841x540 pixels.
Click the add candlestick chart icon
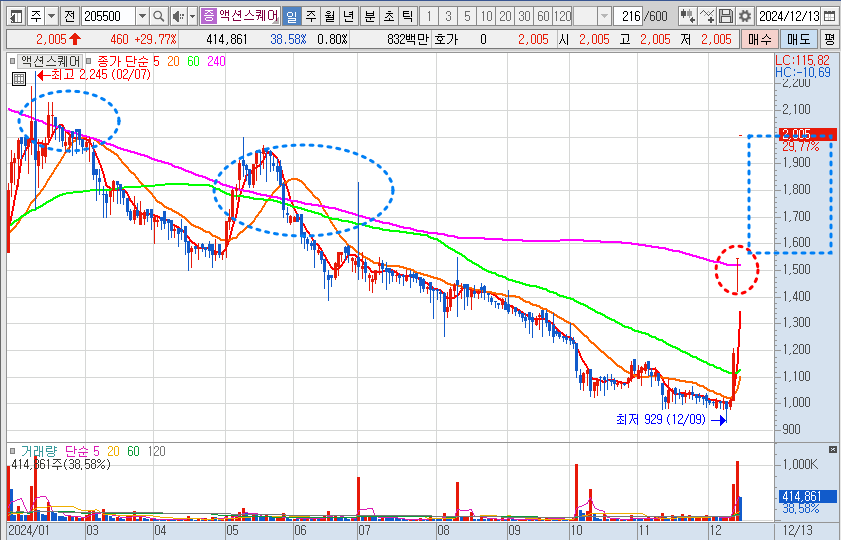pyautogui.click(x=688, y=16)
